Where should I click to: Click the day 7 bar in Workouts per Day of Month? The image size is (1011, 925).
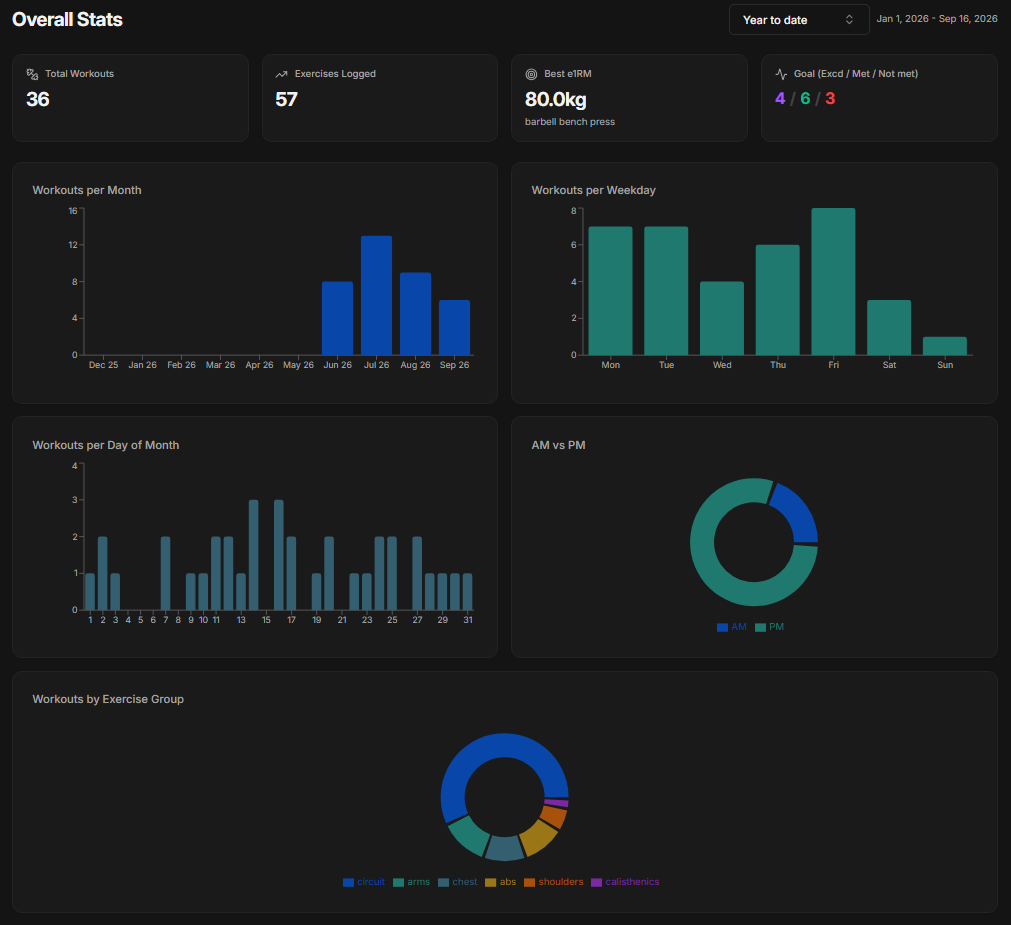[x=166, y=573]
